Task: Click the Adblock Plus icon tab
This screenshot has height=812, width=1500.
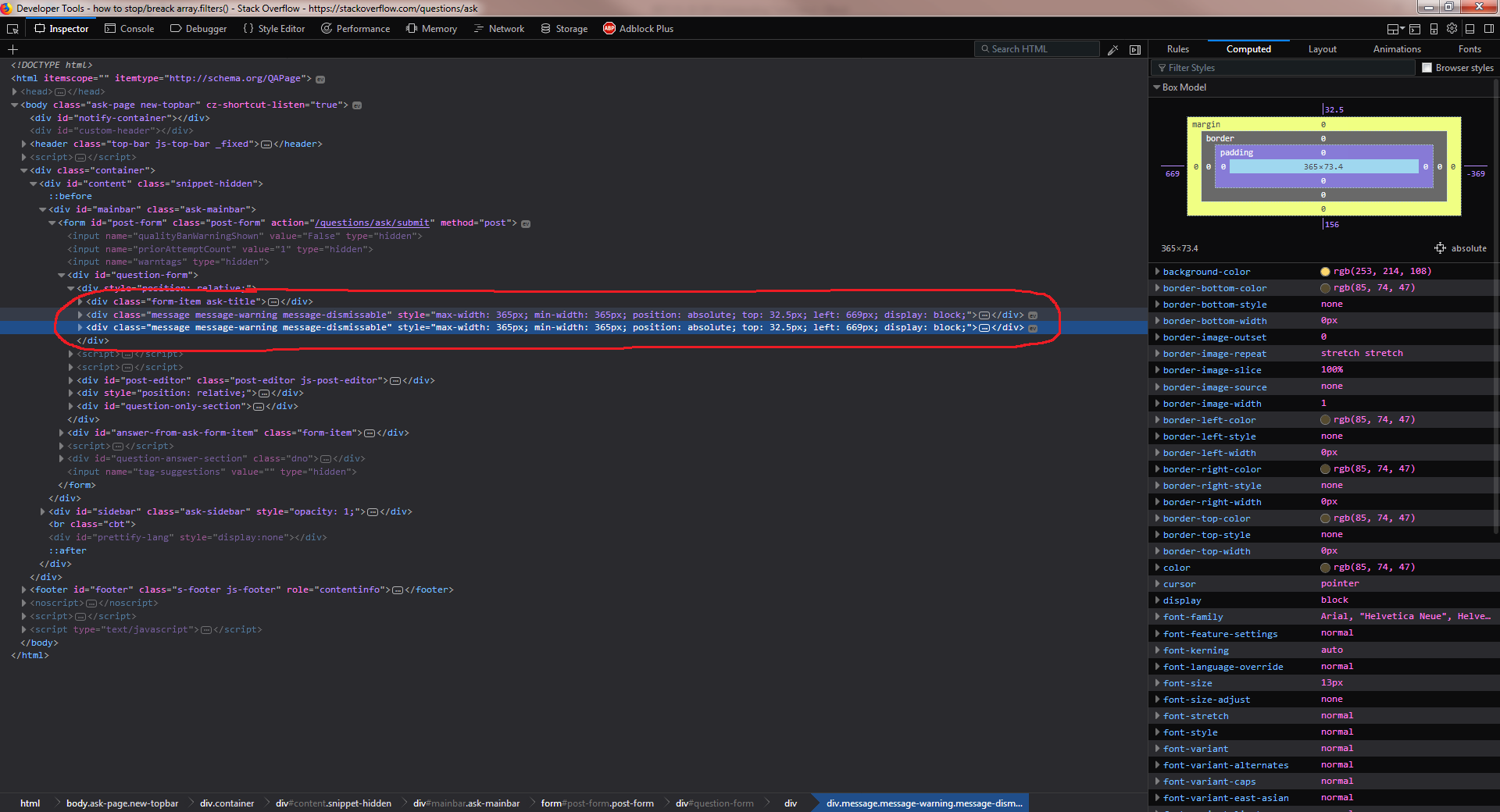Action: [x=609, y=29]
